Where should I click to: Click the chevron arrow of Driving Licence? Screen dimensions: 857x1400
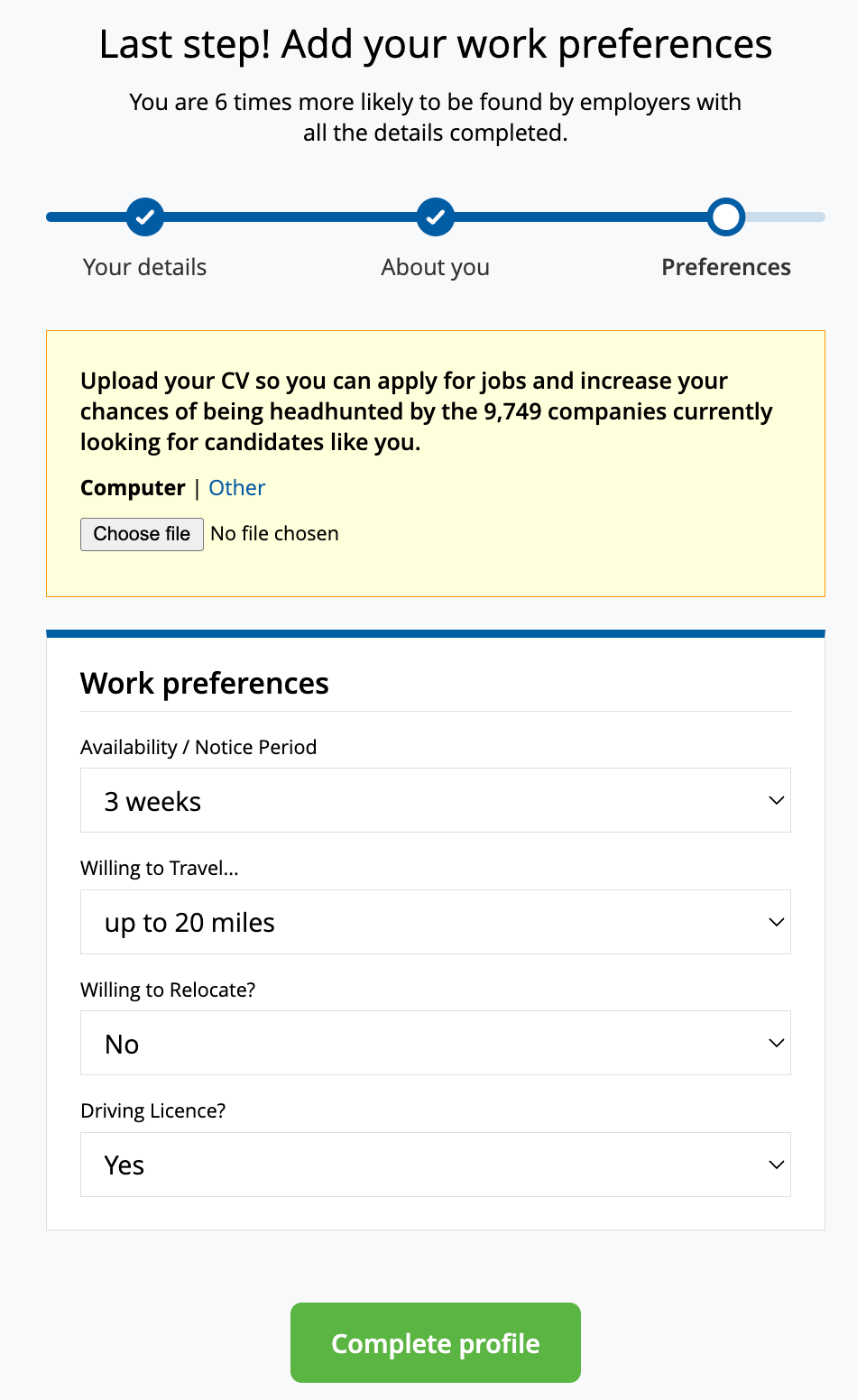pos(776,1165)
